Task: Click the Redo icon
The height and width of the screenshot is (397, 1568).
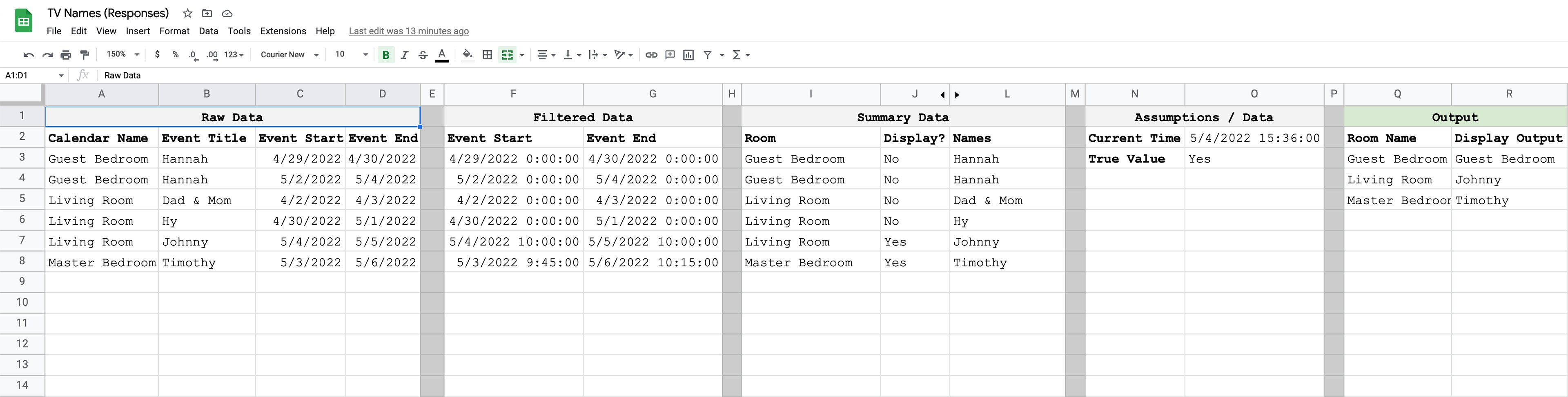Action: [x=47, y=55]
